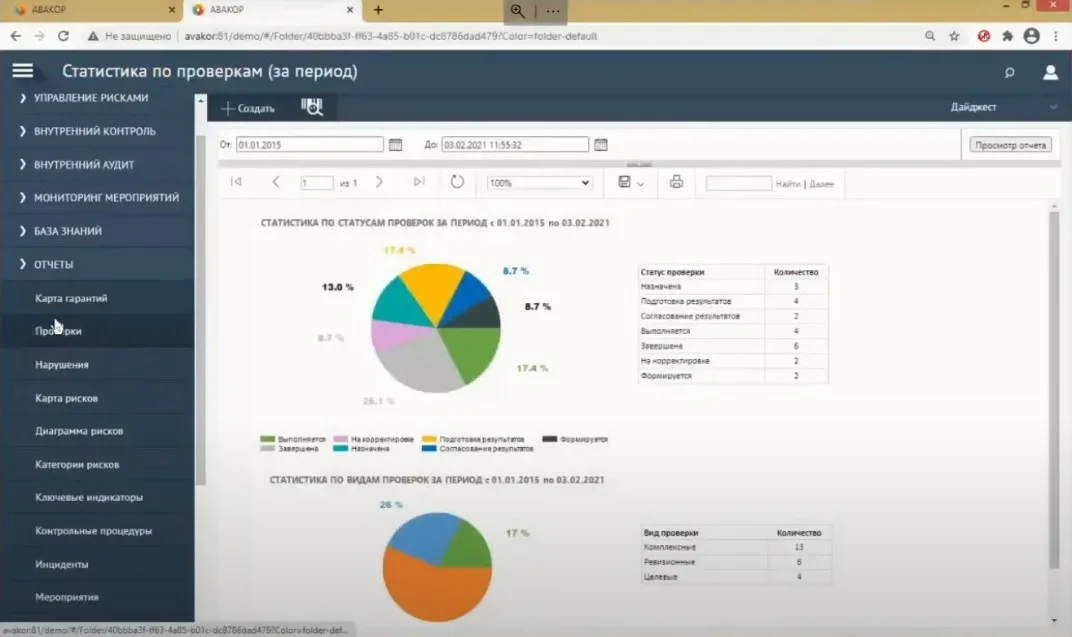Open Карта гарантий report
Image resolution: width=1072 pixels, height=637 pixels.
[x=71, y=298]
